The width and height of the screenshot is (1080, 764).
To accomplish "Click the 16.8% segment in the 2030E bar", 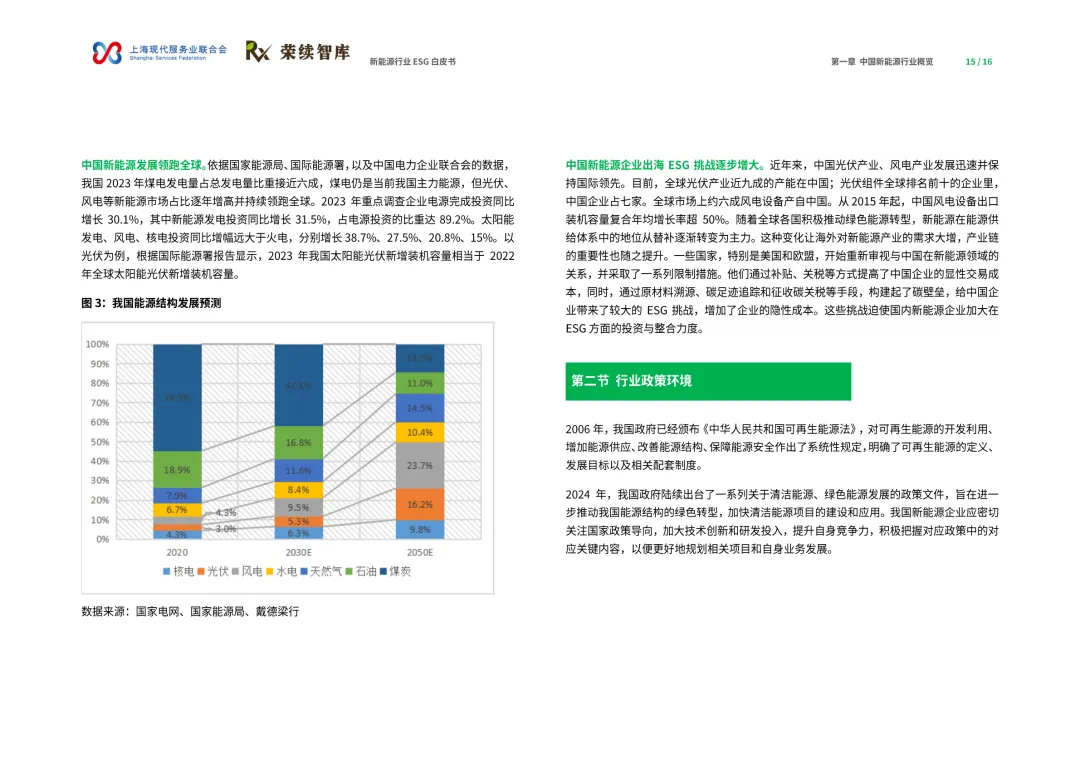I will pos(298,443).
